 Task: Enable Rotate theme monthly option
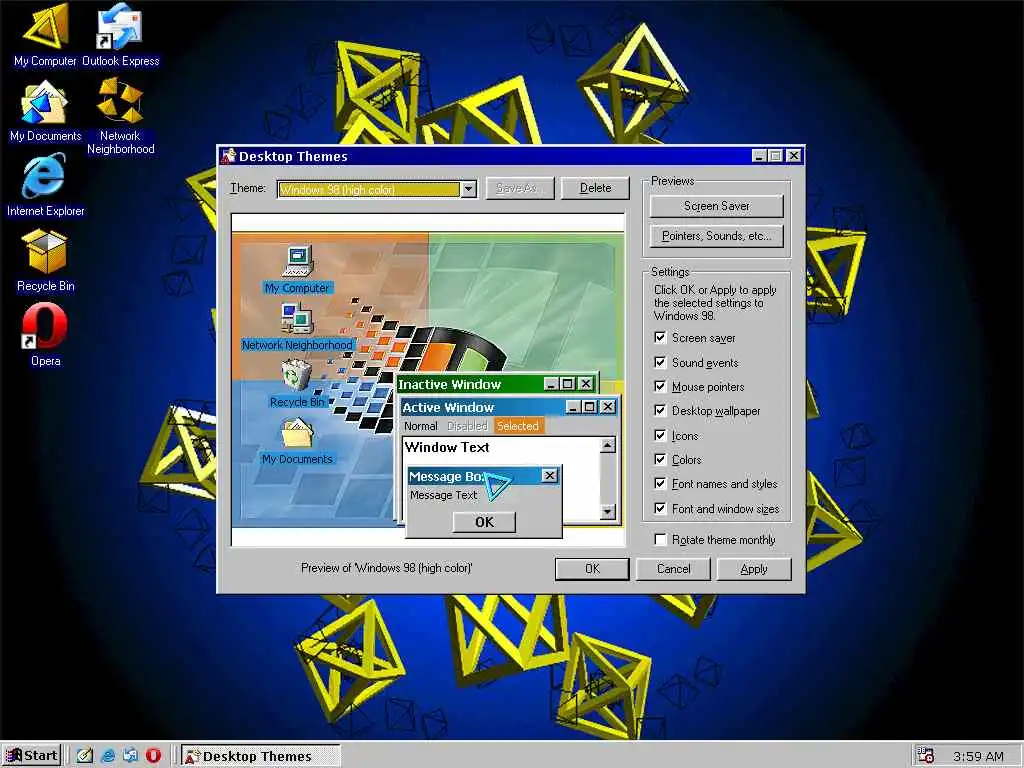click(660, 539)
